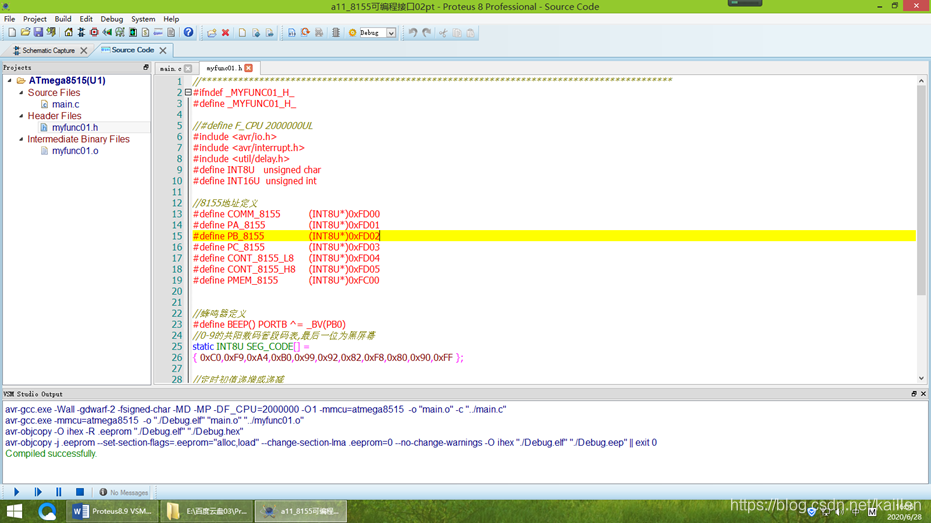The image size is (931, 524).
Task: Undock the VSM Studio Output panel
Action: [x=914, y=394]
